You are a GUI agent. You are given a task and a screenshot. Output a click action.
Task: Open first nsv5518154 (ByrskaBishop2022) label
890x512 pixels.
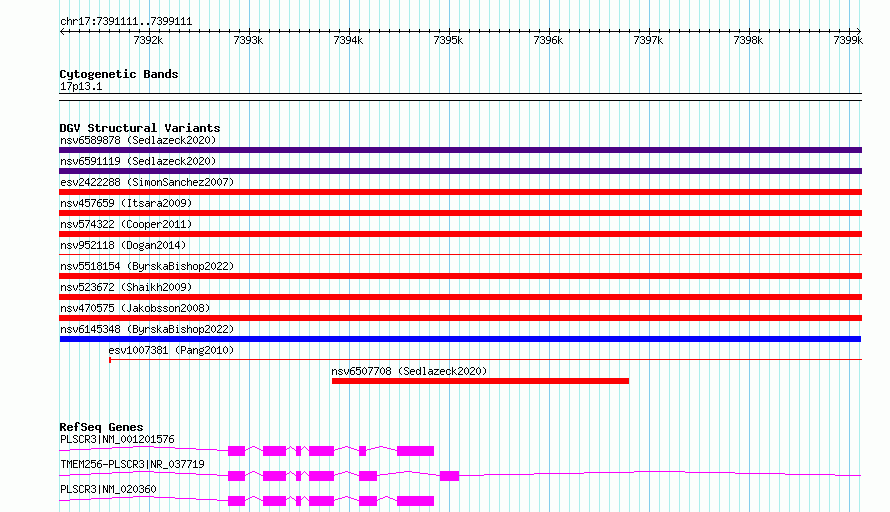point(147,266)
